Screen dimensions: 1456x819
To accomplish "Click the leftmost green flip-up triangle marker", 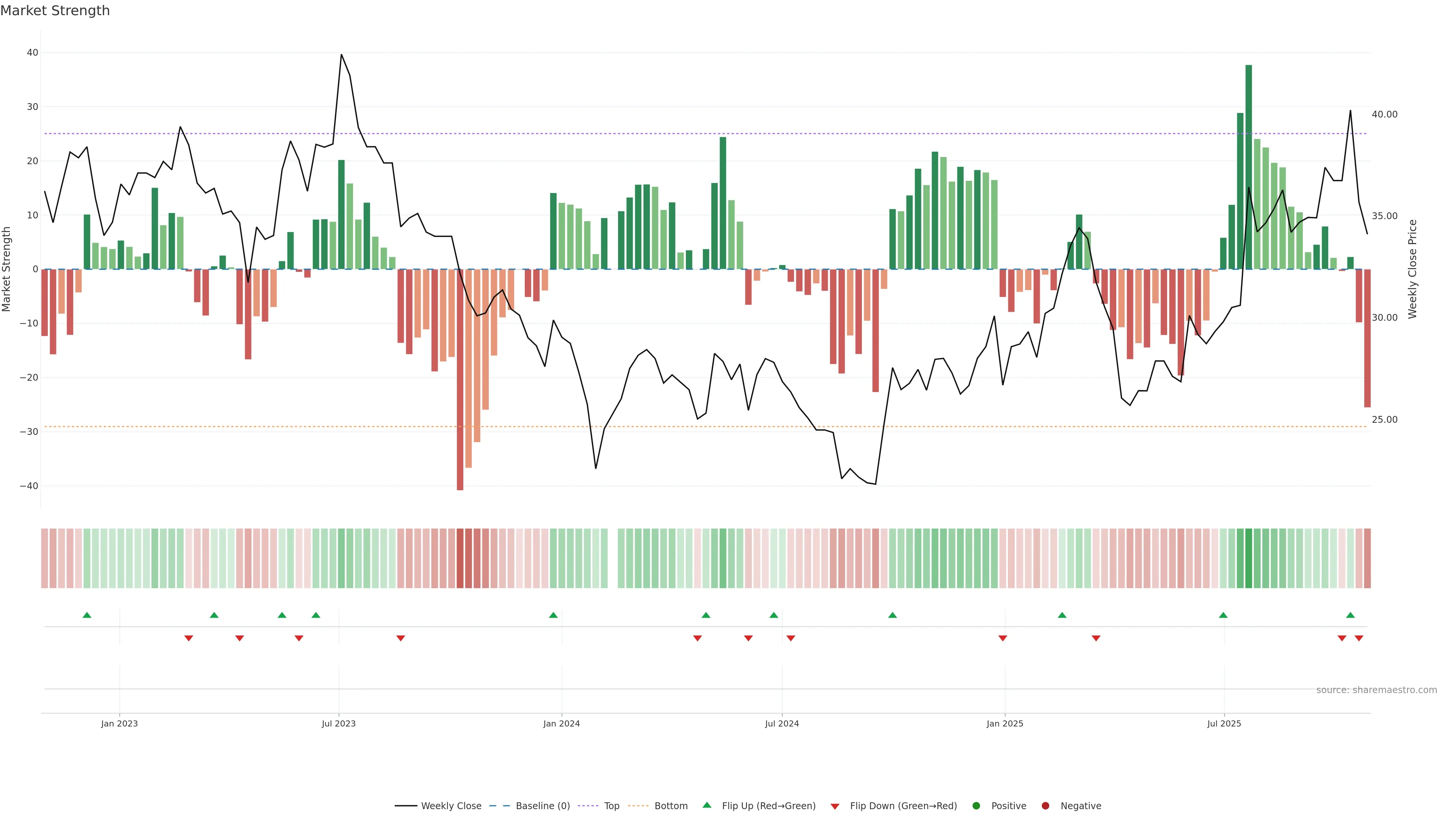I will (x=87, y=615).
